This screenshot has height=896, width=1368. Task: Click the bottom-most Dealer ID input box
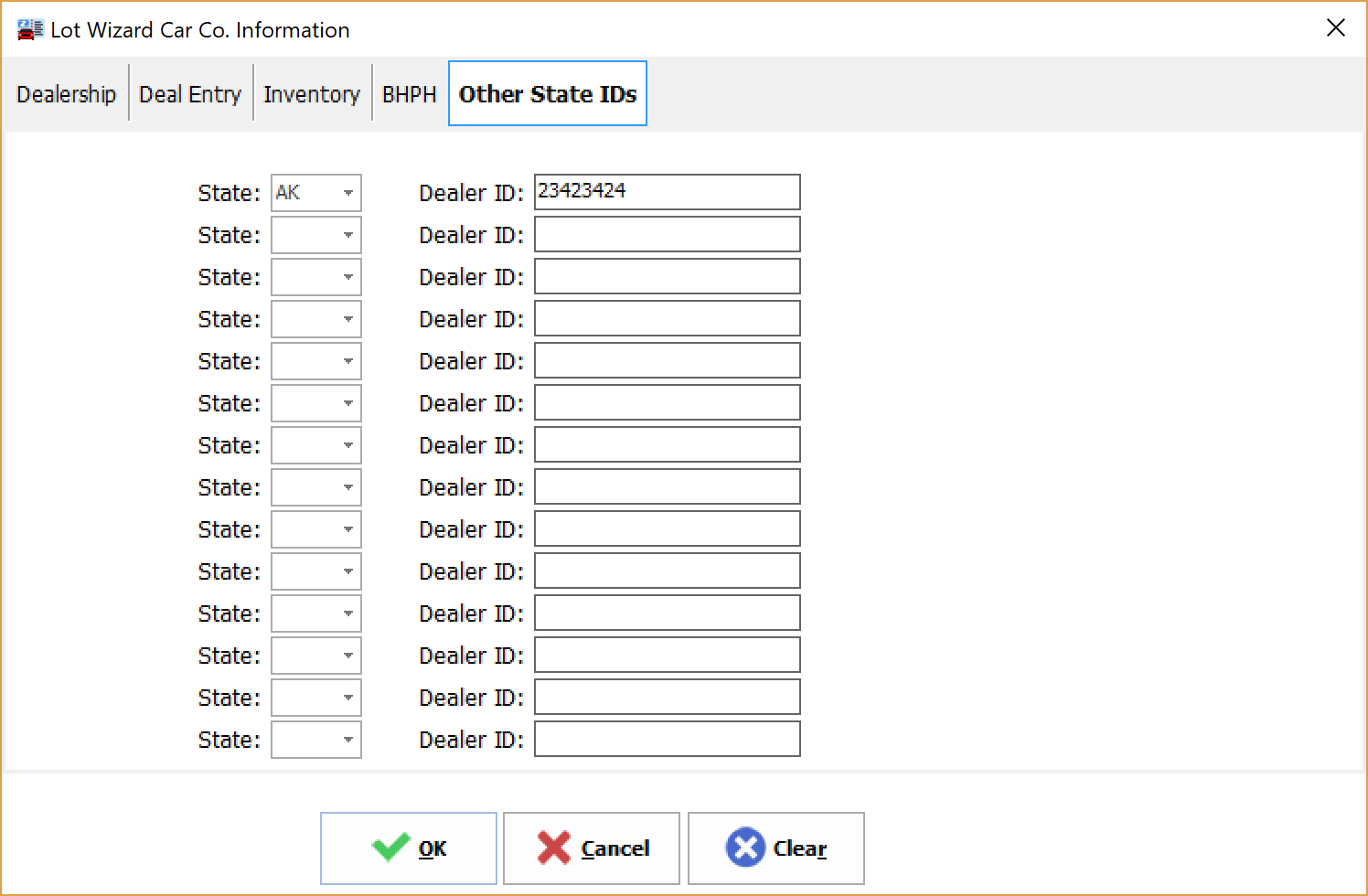point(667,739)
